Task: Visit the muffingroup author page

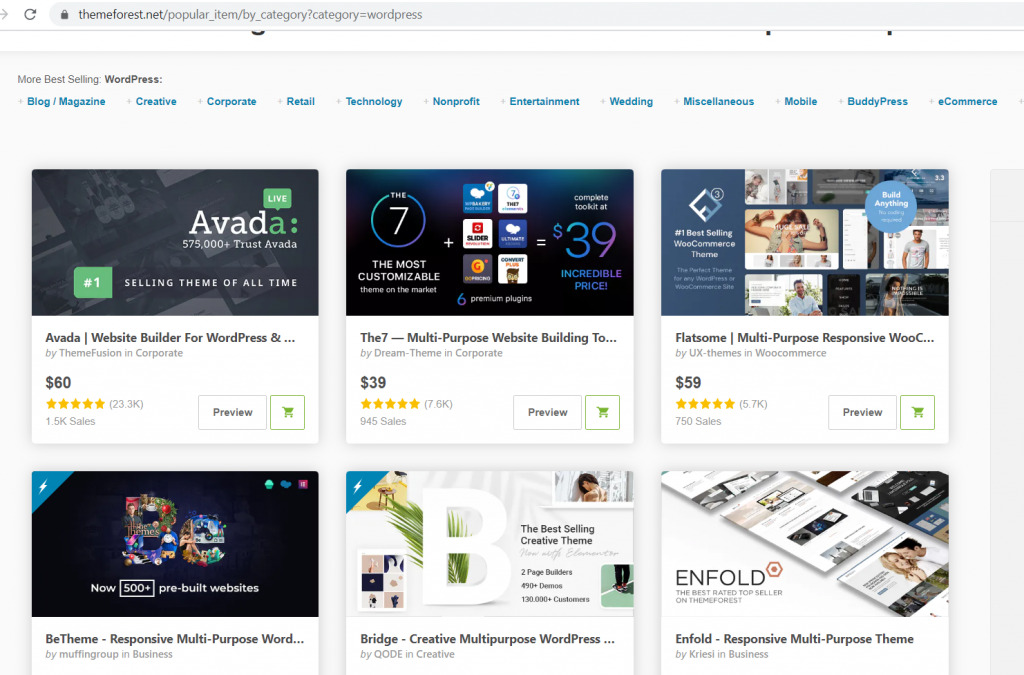Action: [x=88, y=654]
